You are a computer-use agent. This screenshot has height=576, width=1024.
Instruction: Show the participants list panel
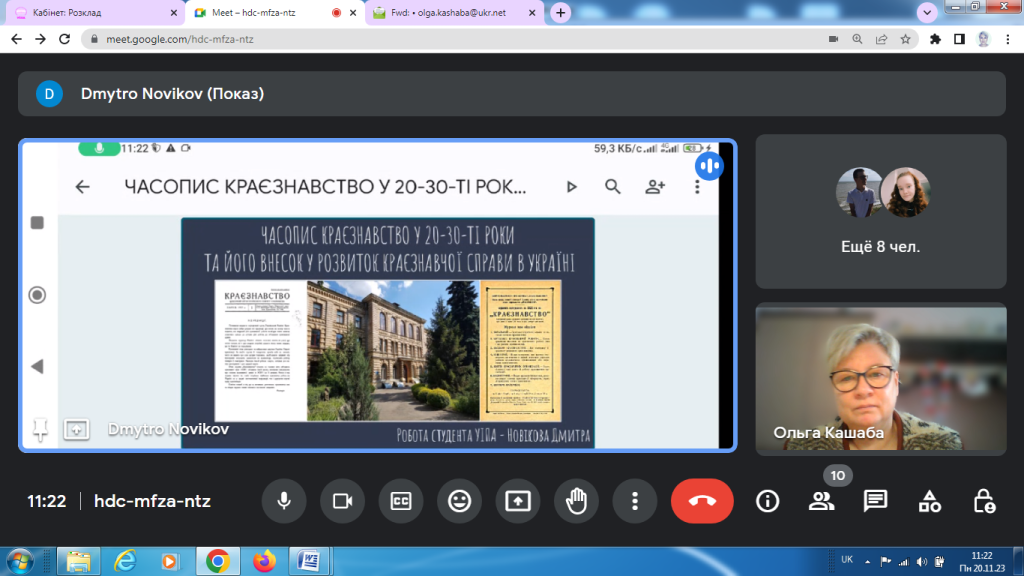(821, 501)
